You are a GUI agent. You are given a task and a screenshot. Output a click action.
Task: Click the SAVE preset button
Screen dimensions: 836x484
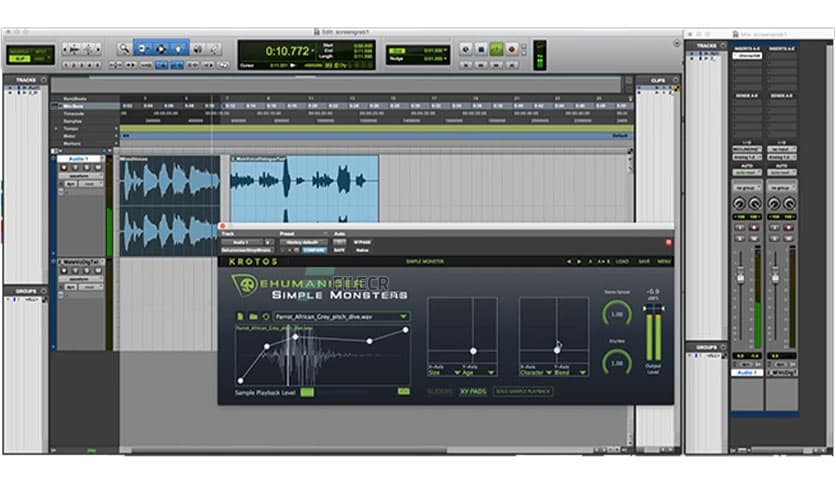coord(643,261)
